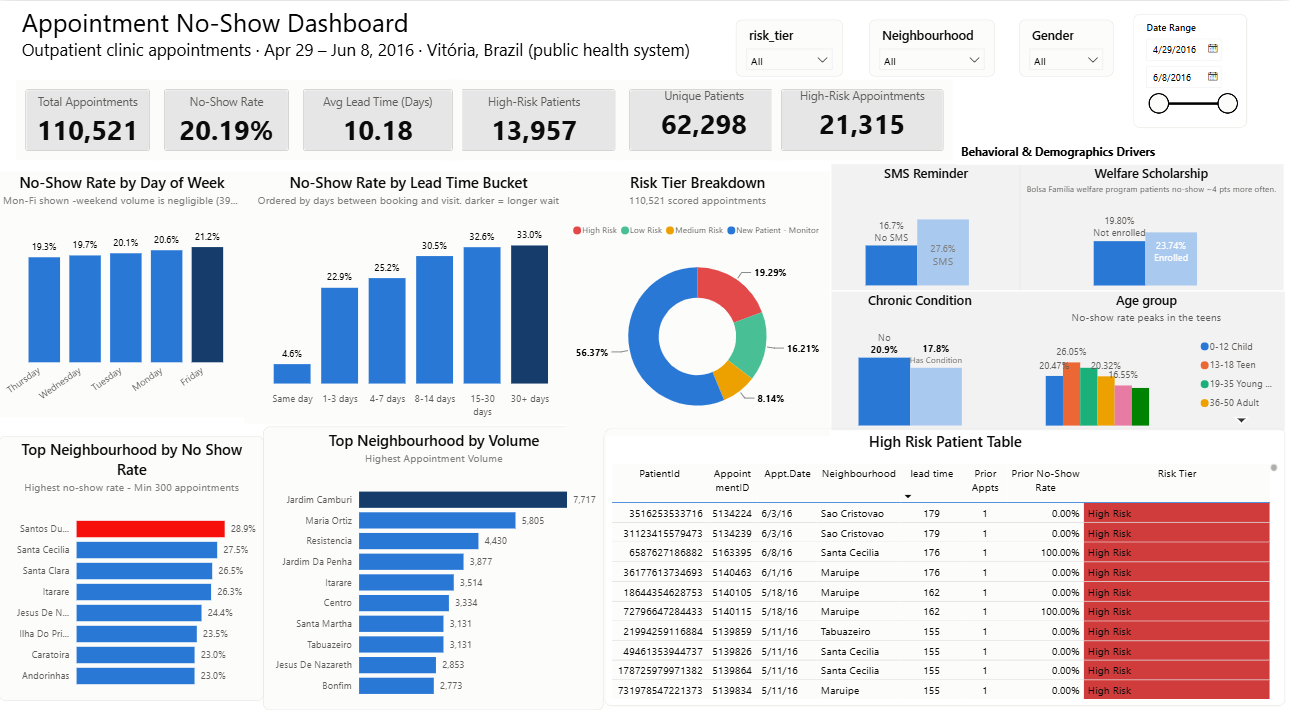
Task: Sort table by PatientId column header
Action: [660, 474]
